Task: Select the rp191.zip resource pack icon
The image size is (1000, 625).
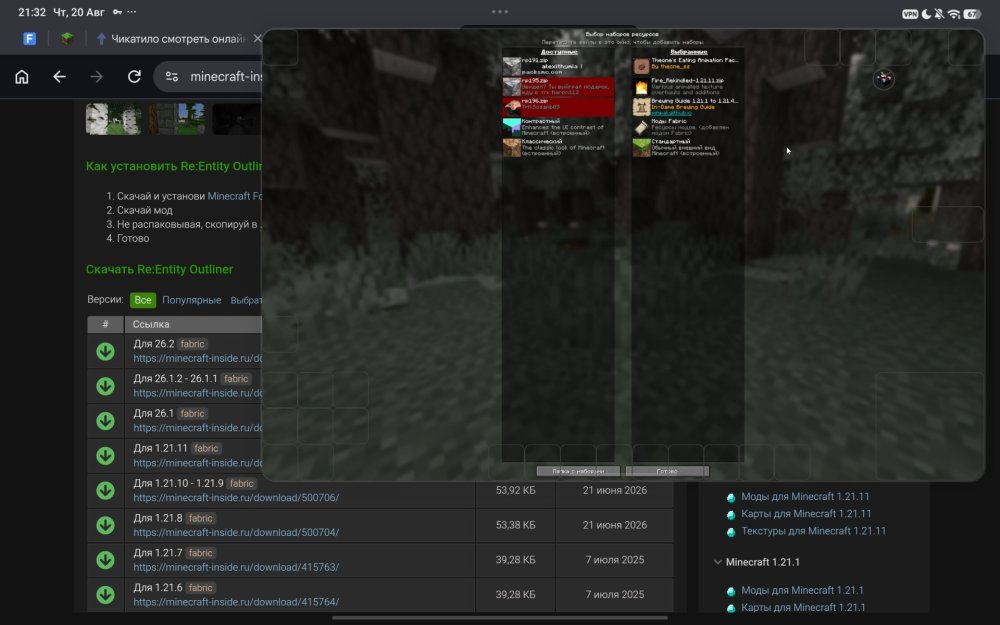Action: (511, 66)
